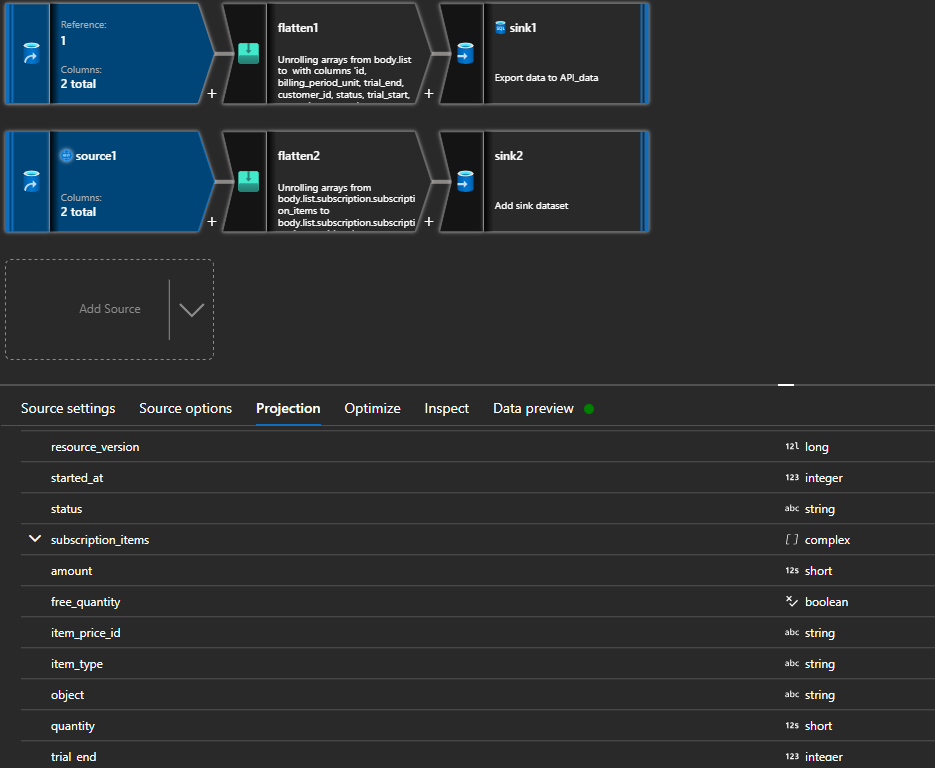Click the item_type column name
Image resolution: width=935 pixels, height=768 pixels.
(x=77, y=664)
